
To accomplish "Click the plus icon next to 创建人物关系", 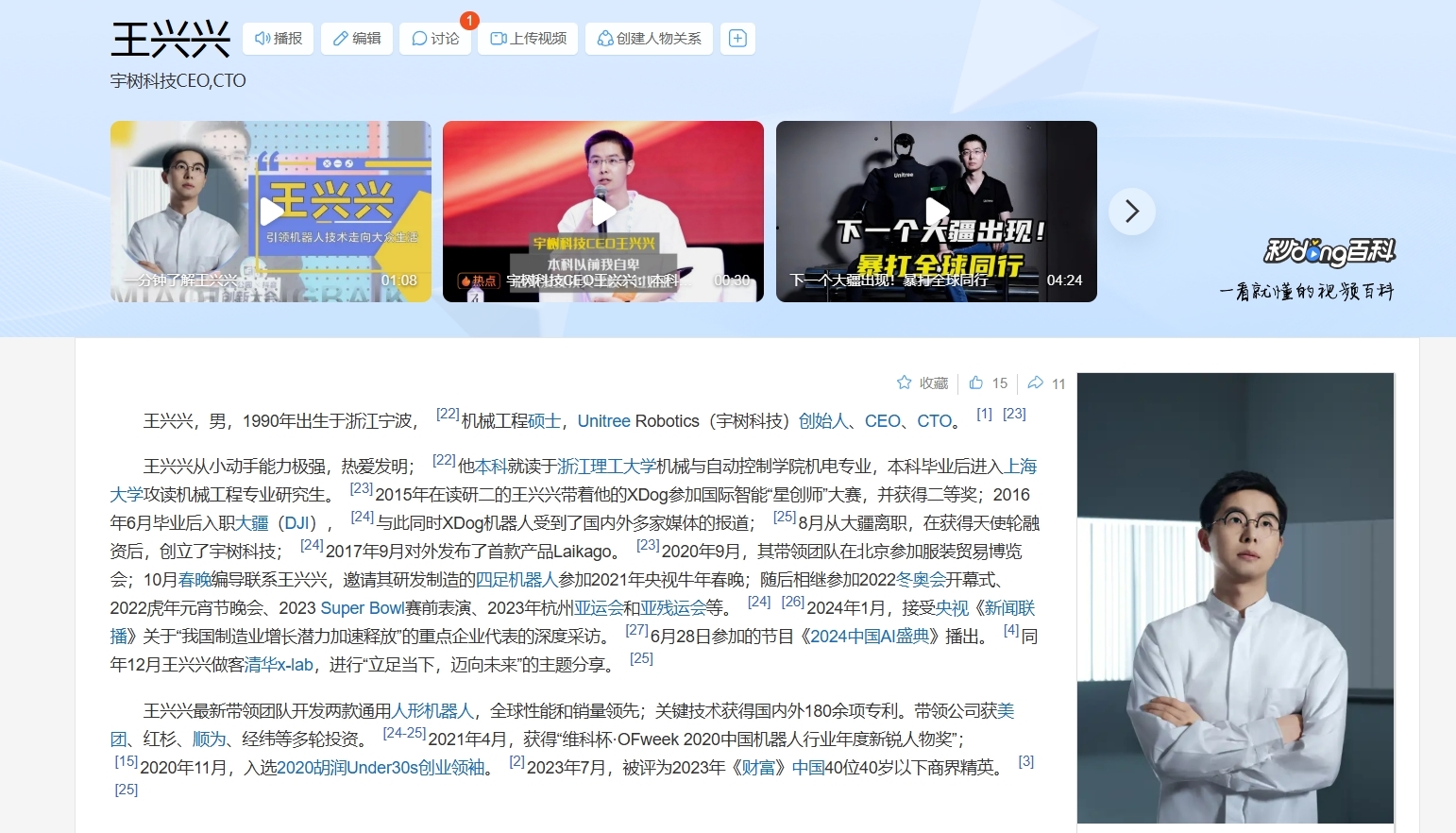I will point(737,39).
